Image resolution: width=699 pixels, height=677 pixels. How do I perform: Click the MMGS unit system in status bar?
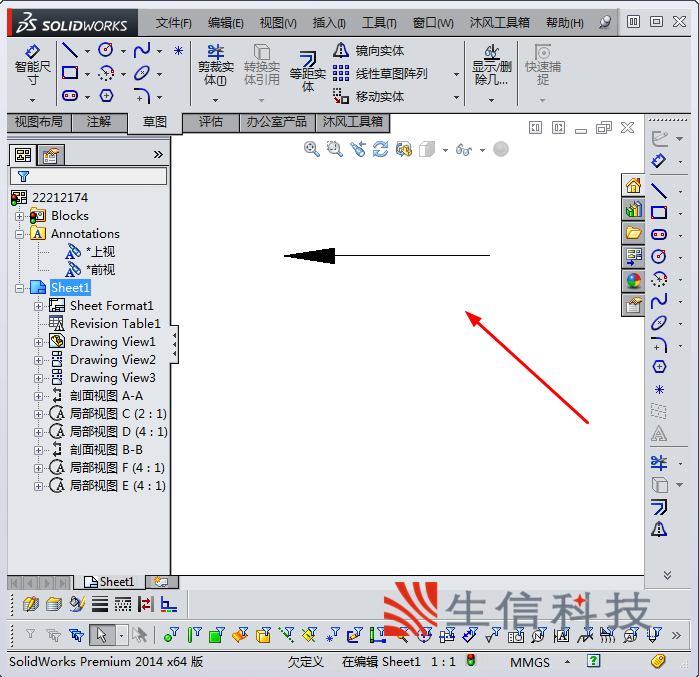tap(530, 662)
